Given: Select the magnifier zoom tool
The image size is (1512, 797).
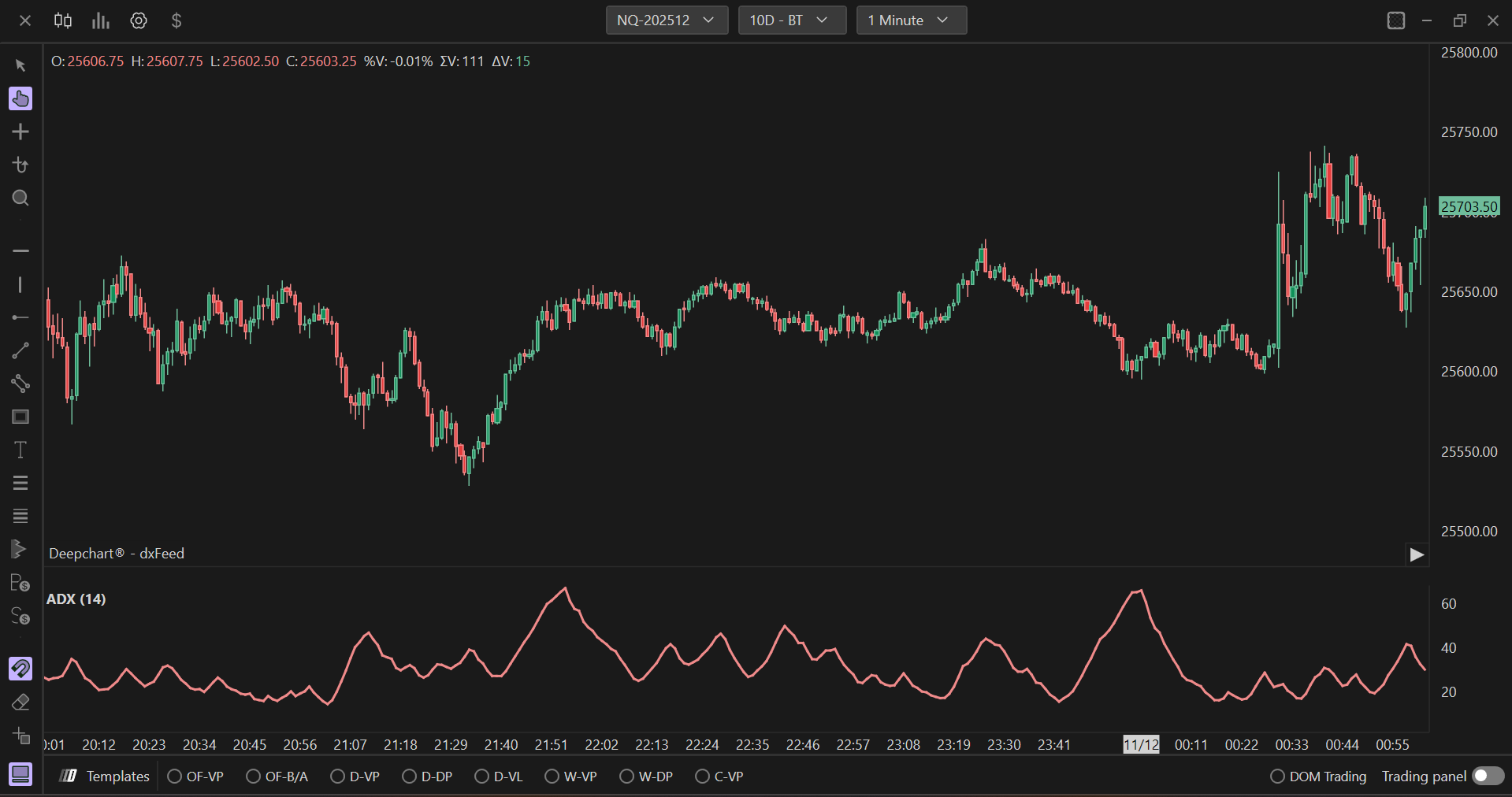Looking at the screenshot, I should (x=20, y=198).
